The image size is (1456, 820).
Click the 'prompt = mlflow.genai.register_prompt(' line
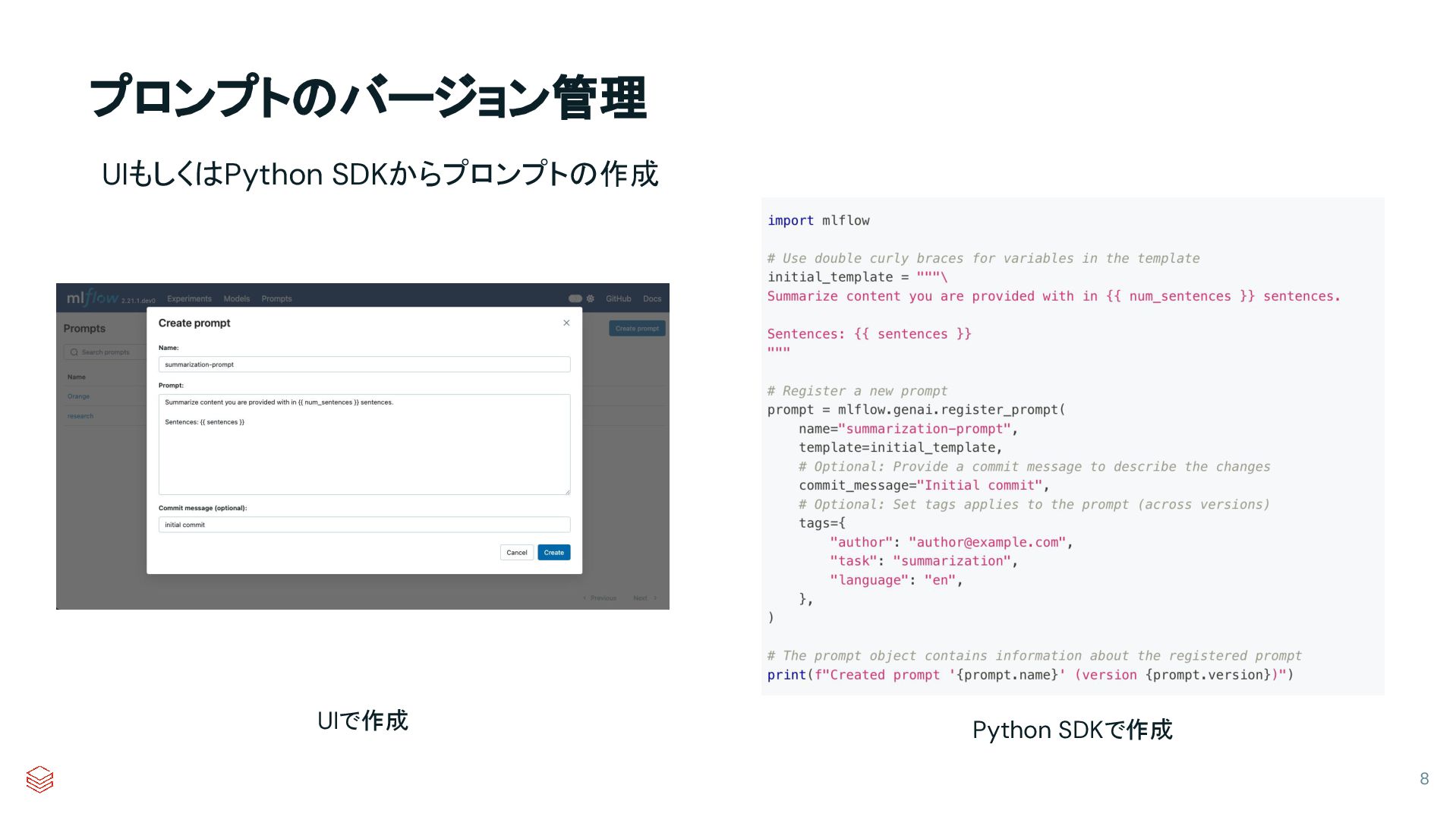(x=916, y=410)
